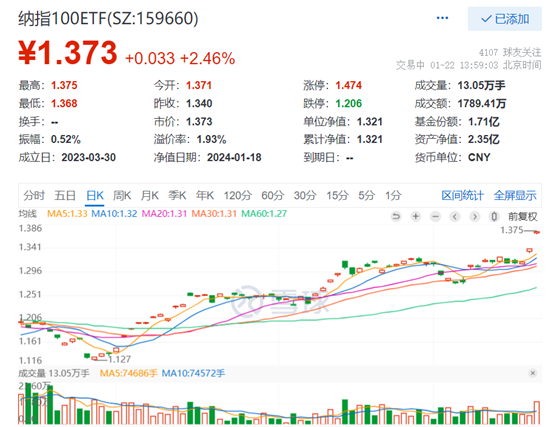Click the +2.46% change percentage
The width and height of the screenshot is (554, 427).
(207, 59)
